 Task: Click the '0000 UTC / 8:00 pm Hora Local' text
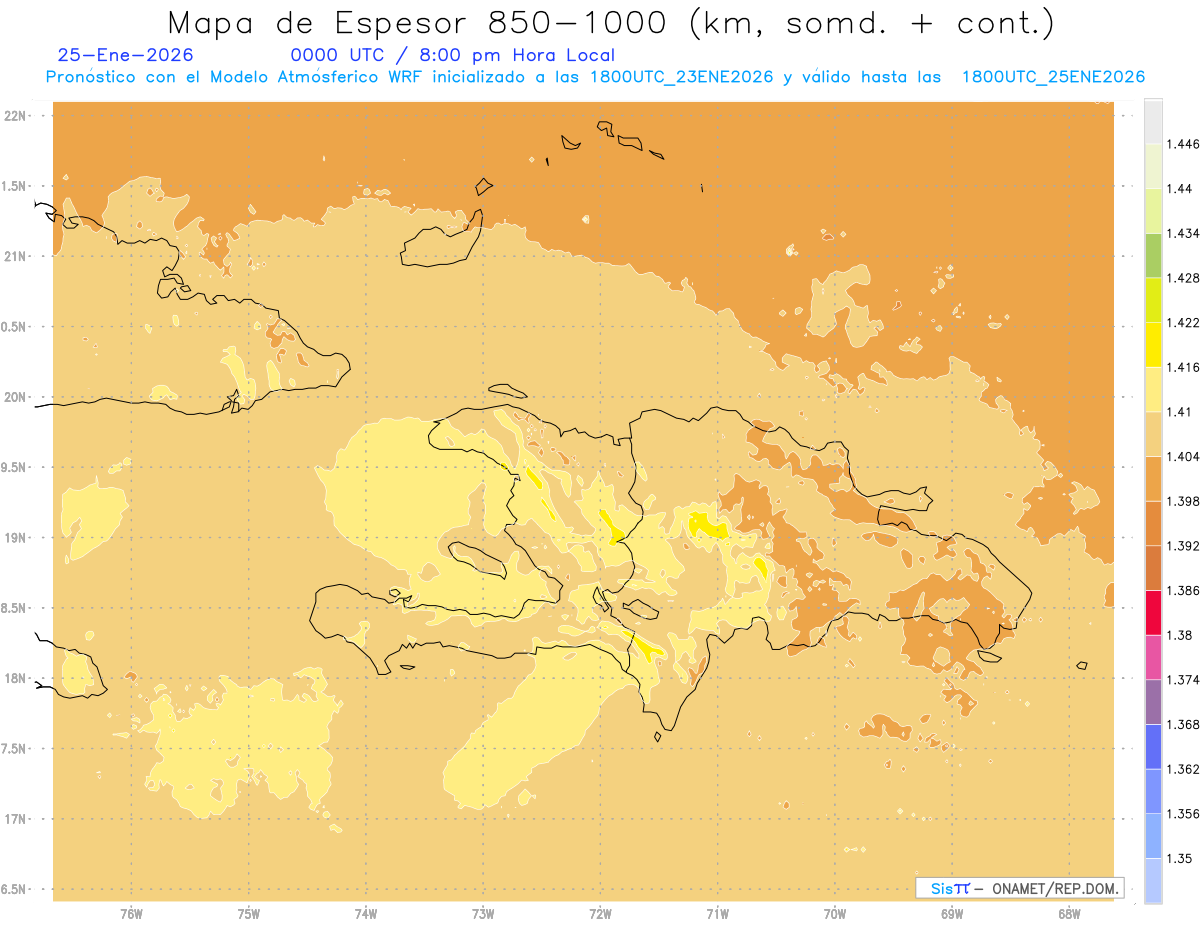tap(453, 56)
